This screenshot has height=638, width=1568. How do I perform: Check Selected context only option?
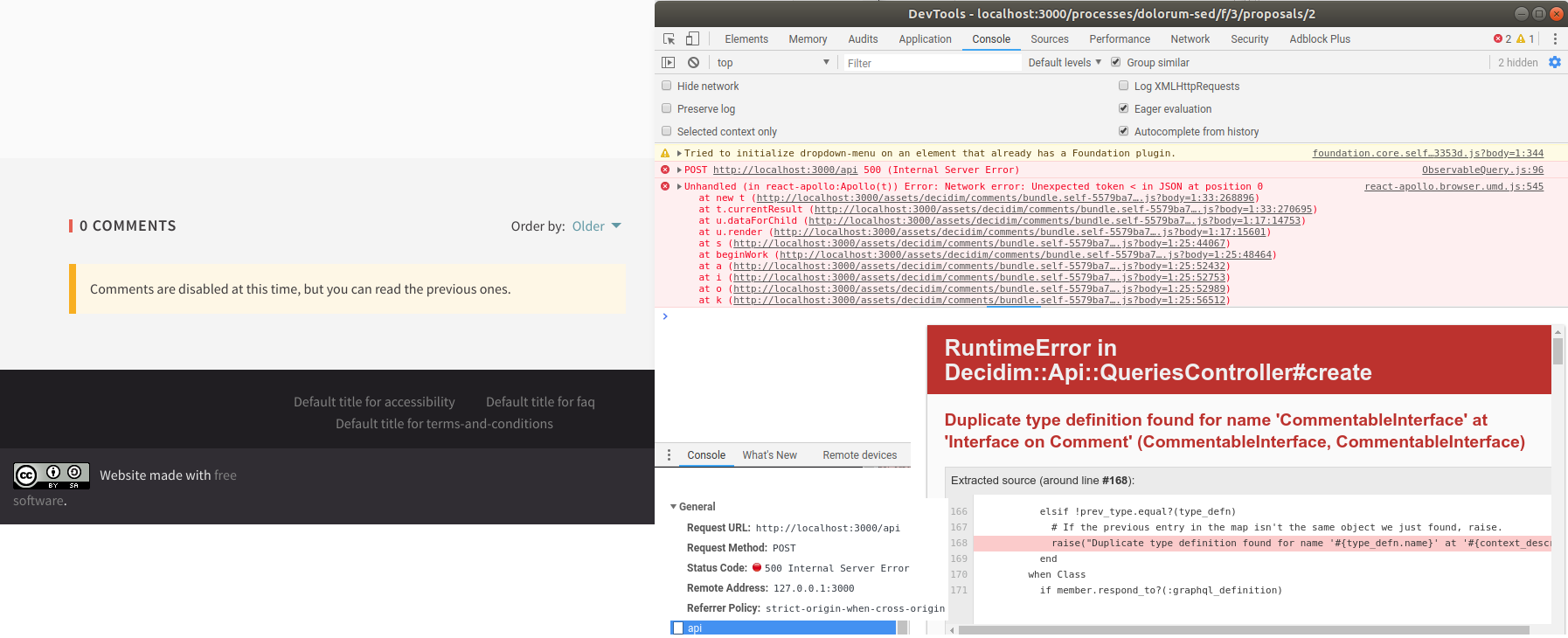tap(667, 131)
